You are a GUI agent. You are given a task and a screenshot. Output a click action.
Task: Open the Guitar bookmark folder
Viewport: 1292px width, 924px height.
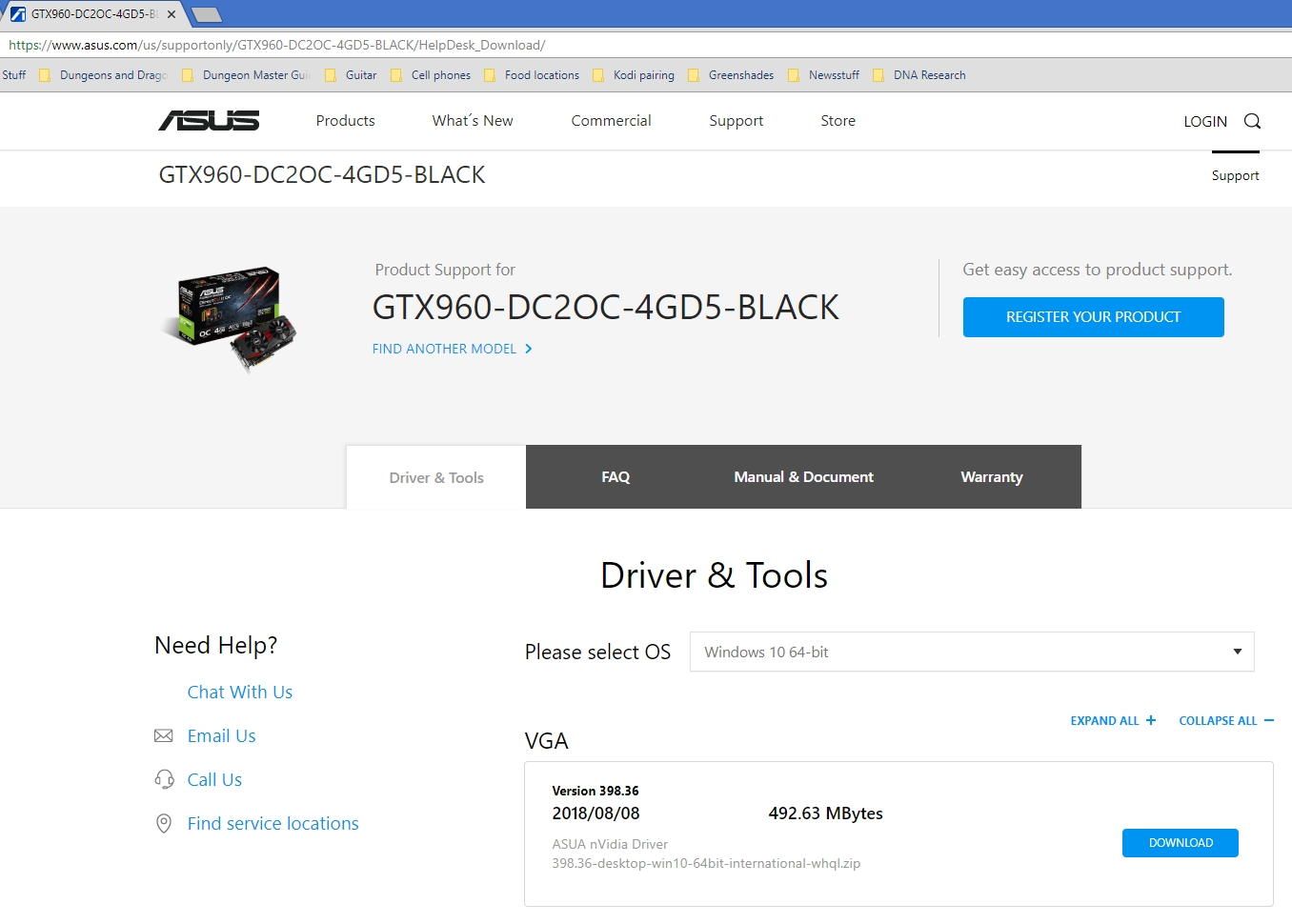pyautogui.click(x=351, y=75)
